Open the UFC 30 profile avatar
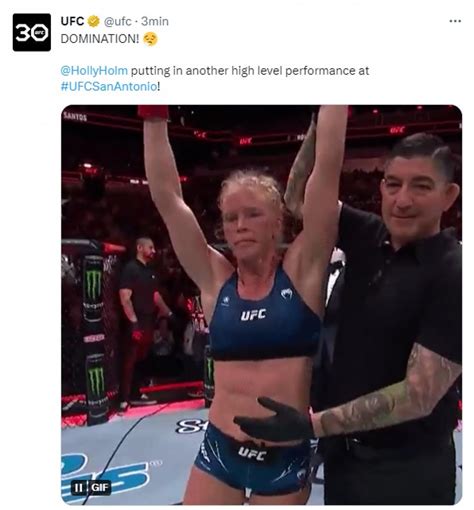 pos(32,32)
